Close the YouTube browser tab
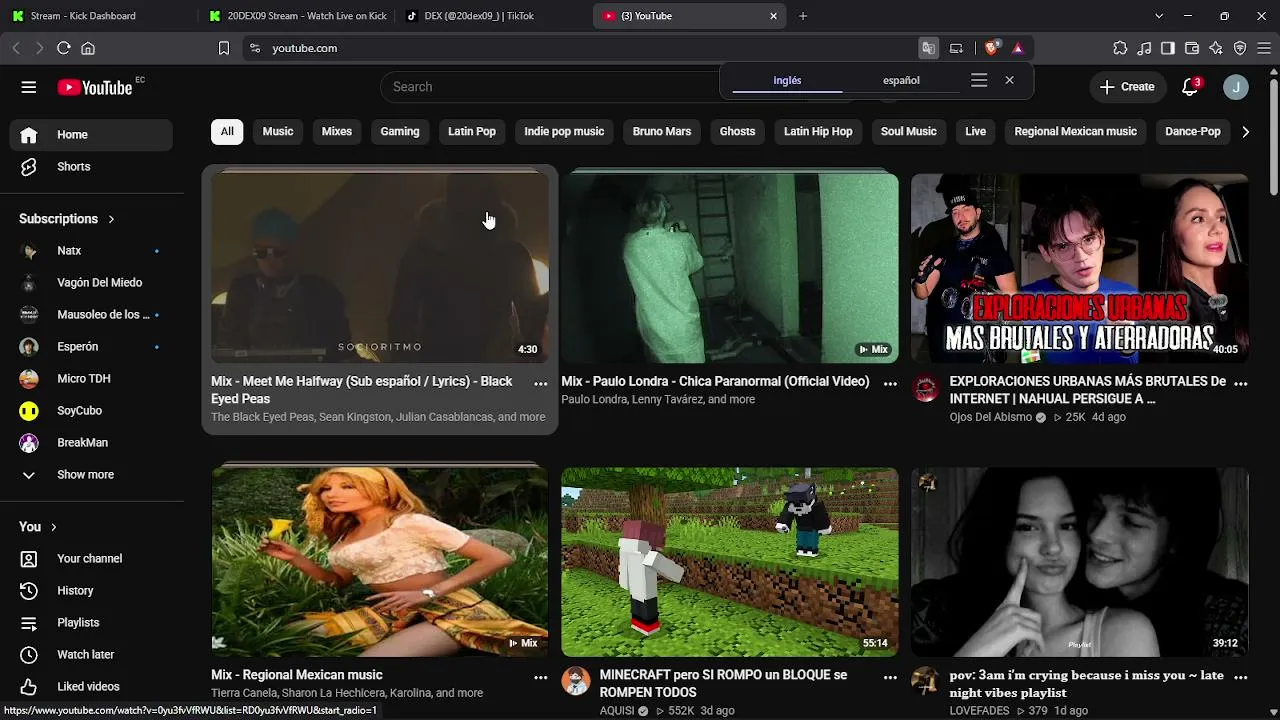The height and width of the screenshot is (720, 1280). 773,16
